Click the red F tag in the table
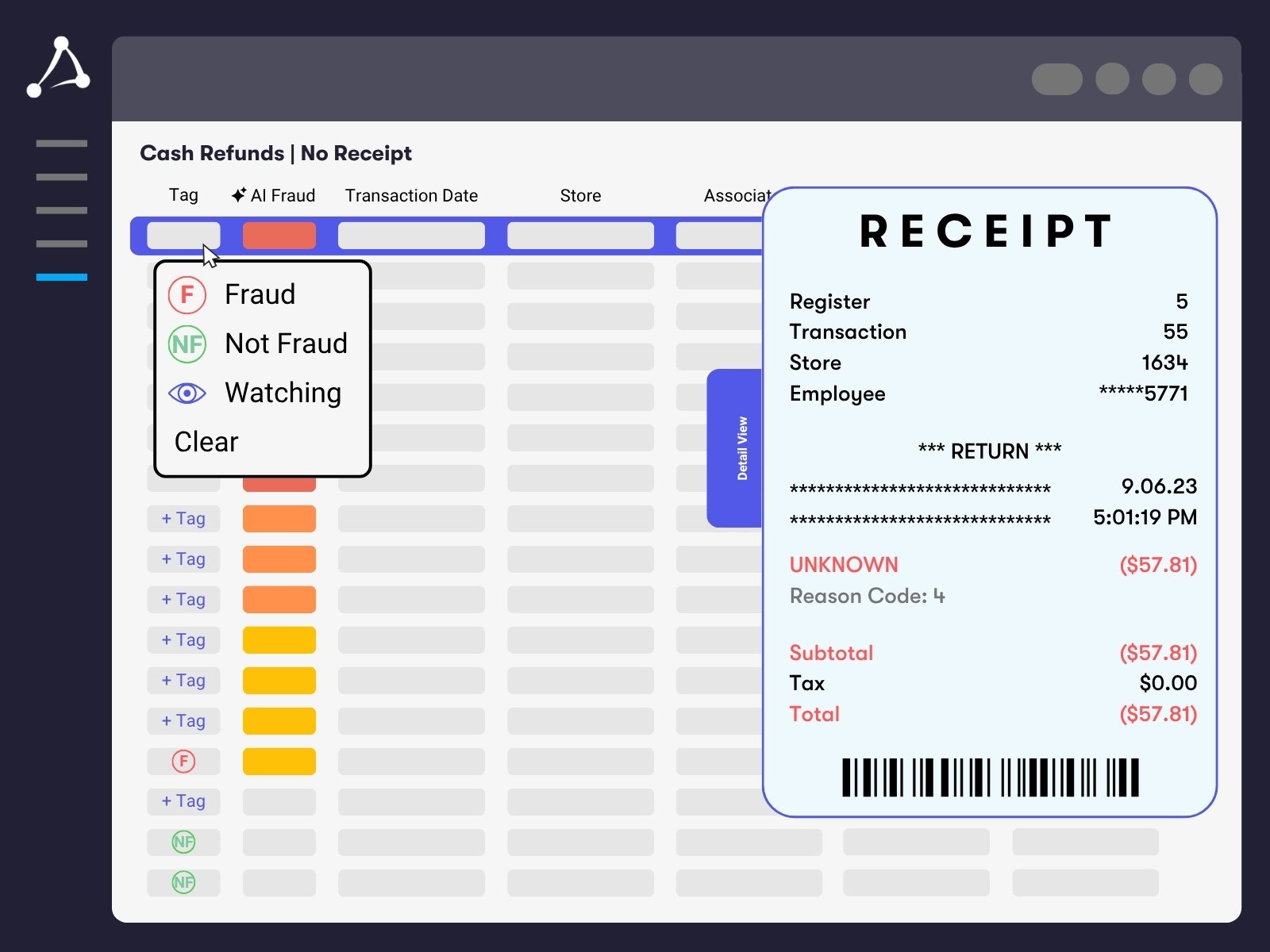Viewport: 1270px width, 952px height. [183, 762]
